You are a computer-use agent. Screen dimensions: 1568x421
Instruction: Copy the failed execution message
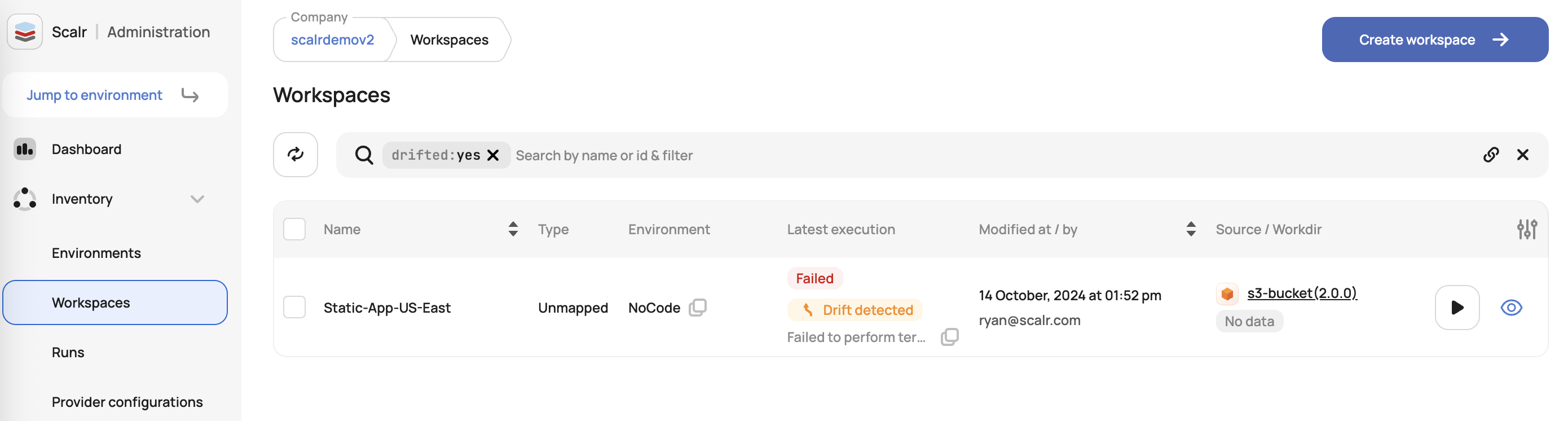pyautogui.click(x=949, y=337)
